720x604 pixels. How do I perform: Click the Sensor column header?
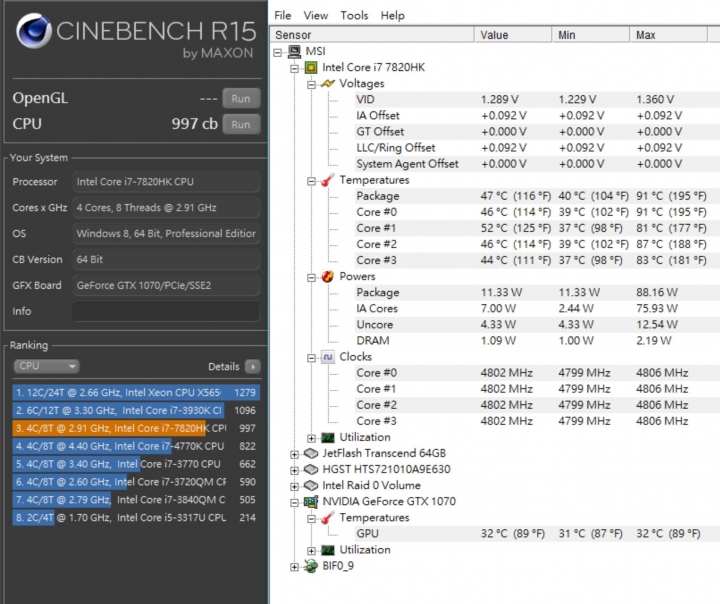coord(373,35)
